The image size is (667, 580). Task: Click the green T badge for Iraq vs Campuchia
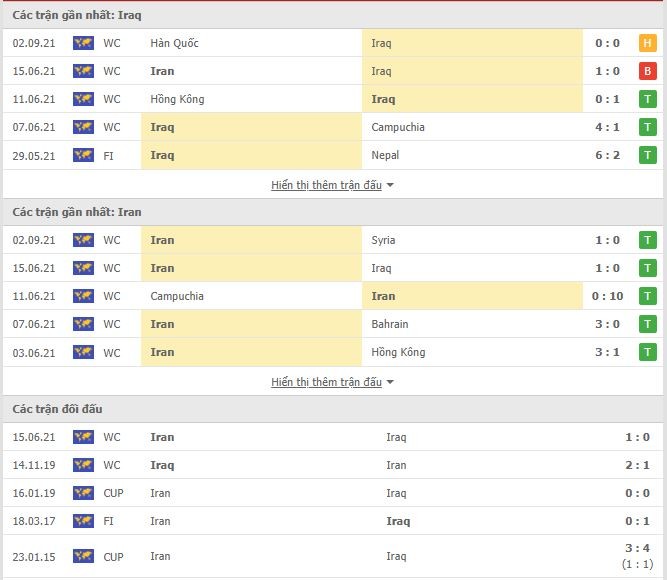647,127
